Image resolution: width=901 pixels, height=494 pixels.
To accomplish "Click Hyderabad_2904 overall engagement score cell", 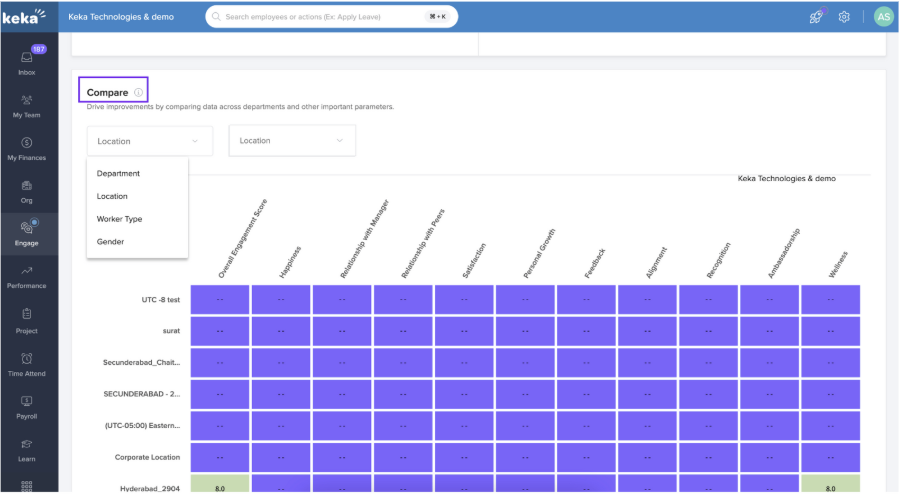I will click(220, 486).
